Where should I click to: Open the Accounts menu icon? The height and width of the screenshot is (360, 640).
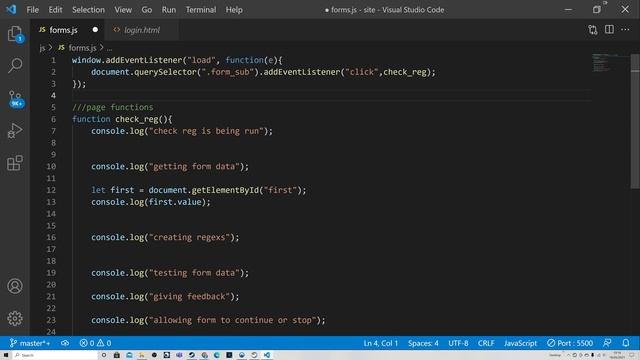coord(15,286)
